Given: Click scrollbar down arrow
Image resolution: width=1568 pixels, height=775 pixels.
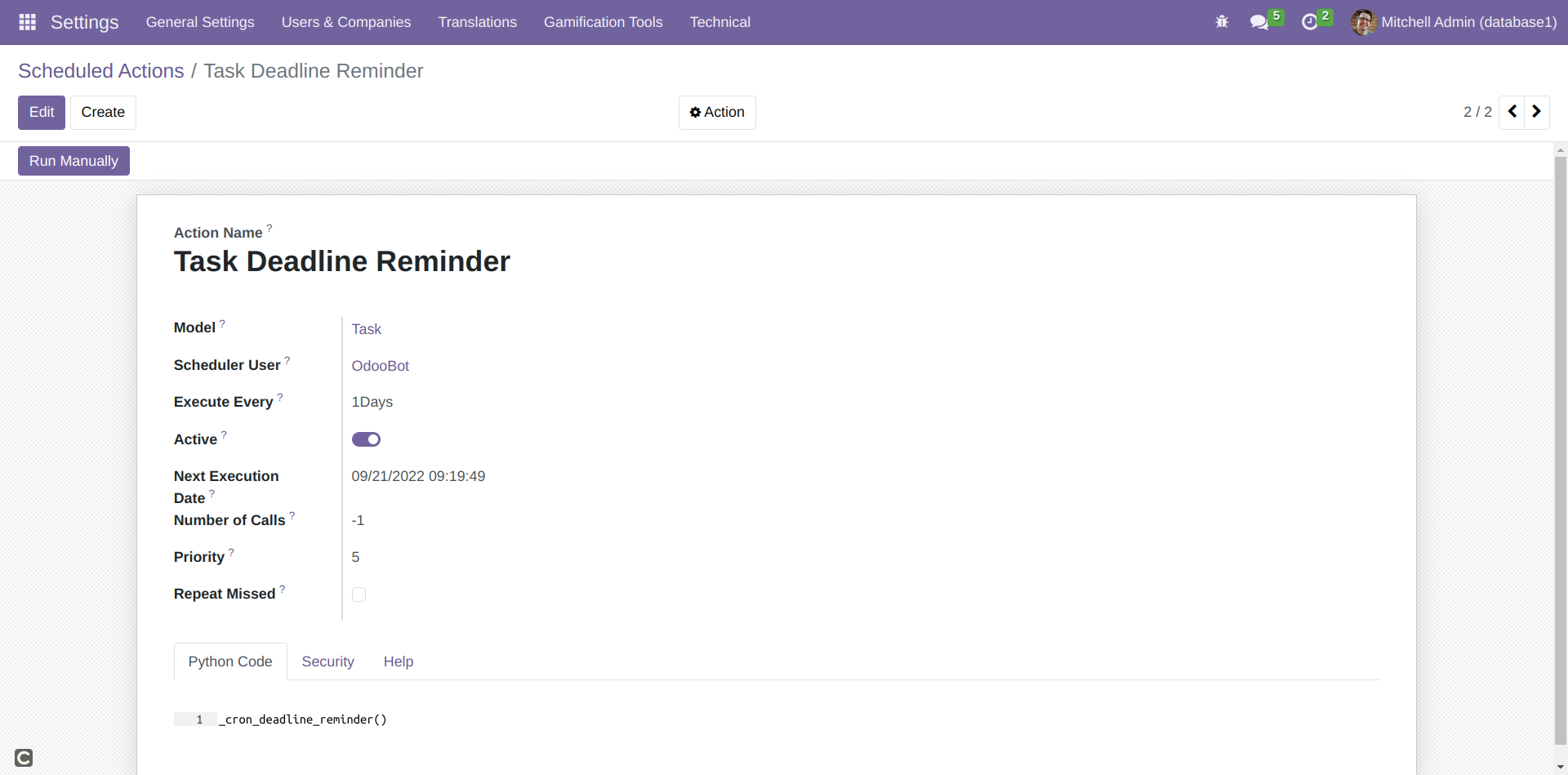Looking at the screenshot, I should [1561, 768].
